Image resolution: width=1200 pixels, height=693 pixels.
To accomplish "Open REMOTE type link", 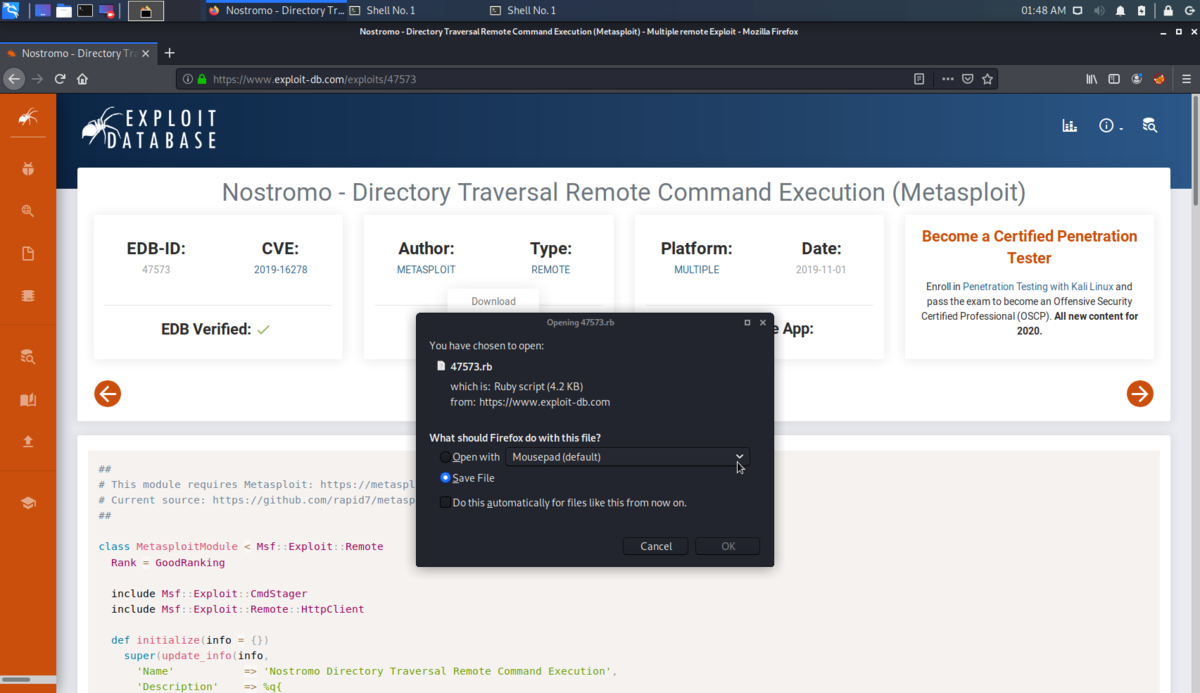I will (551, 270).
